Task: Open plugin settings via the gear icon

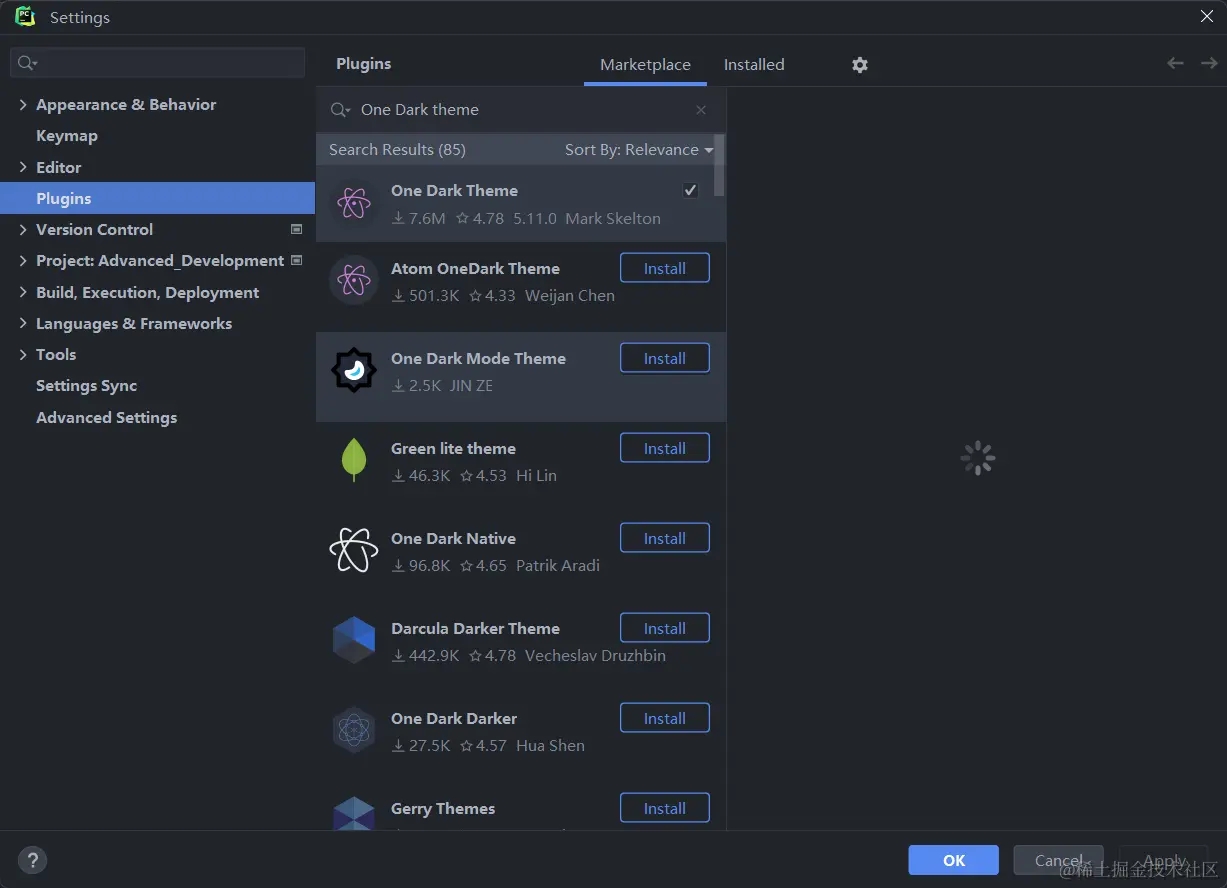Action: [859, 64]
